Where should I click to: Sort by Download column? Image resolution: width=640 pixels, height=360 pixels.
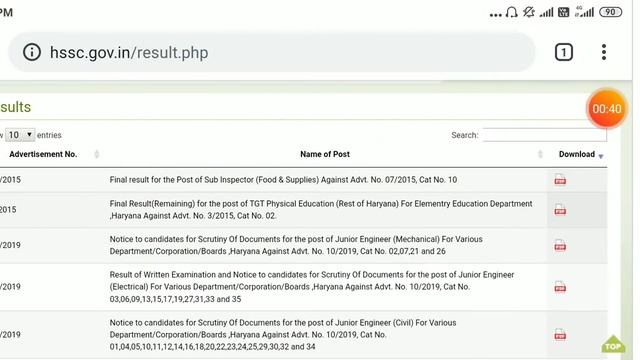577,154
